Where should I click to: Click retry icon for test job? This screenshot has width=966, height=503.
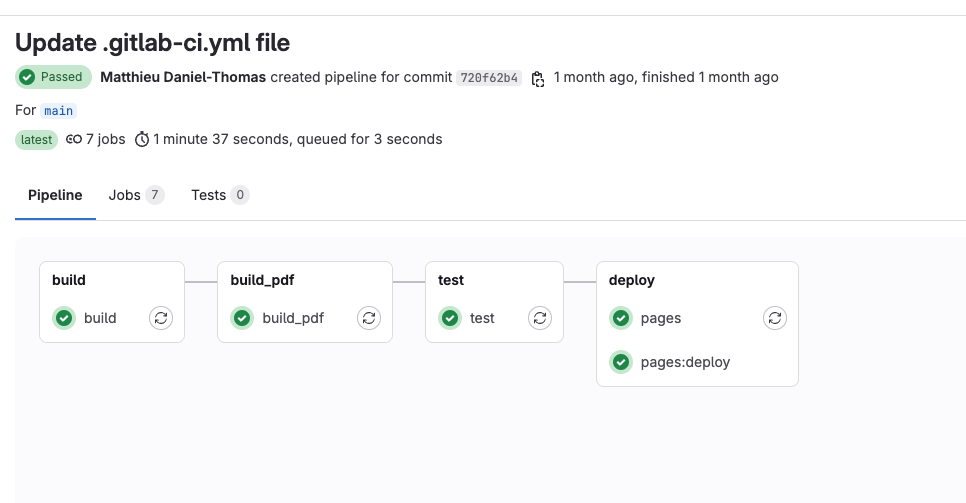540,318
